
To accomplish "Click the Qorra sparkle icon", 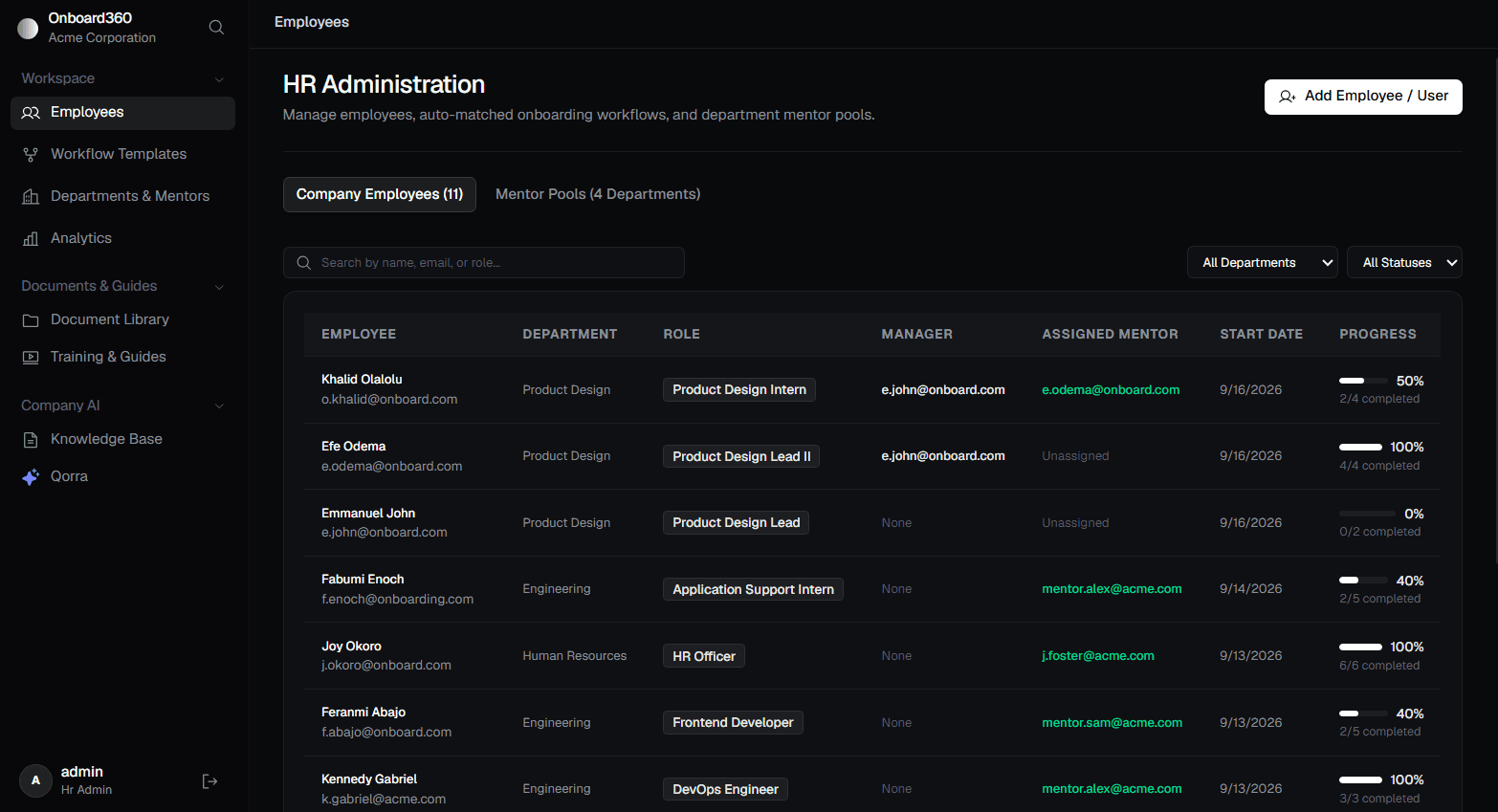I will tap(31, 476).
